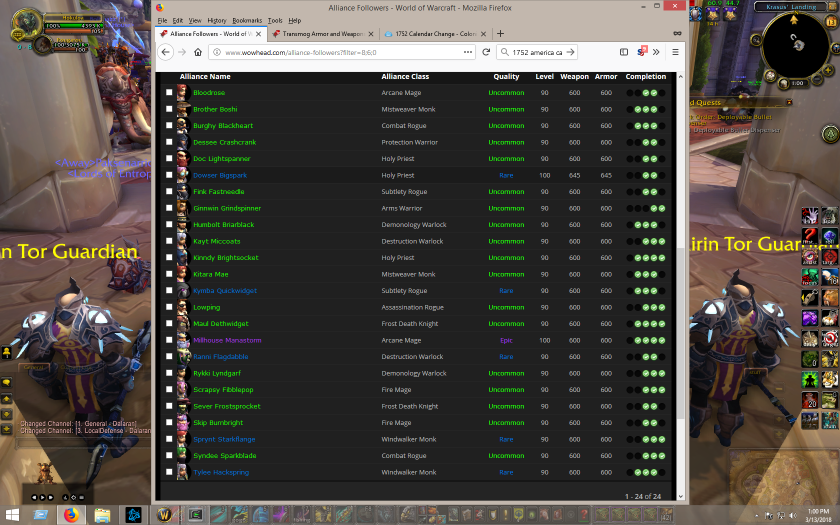Check the Brother Boshi row checkbox
The height and width of the screenshot is (525, 840).
tap(169, 109)
